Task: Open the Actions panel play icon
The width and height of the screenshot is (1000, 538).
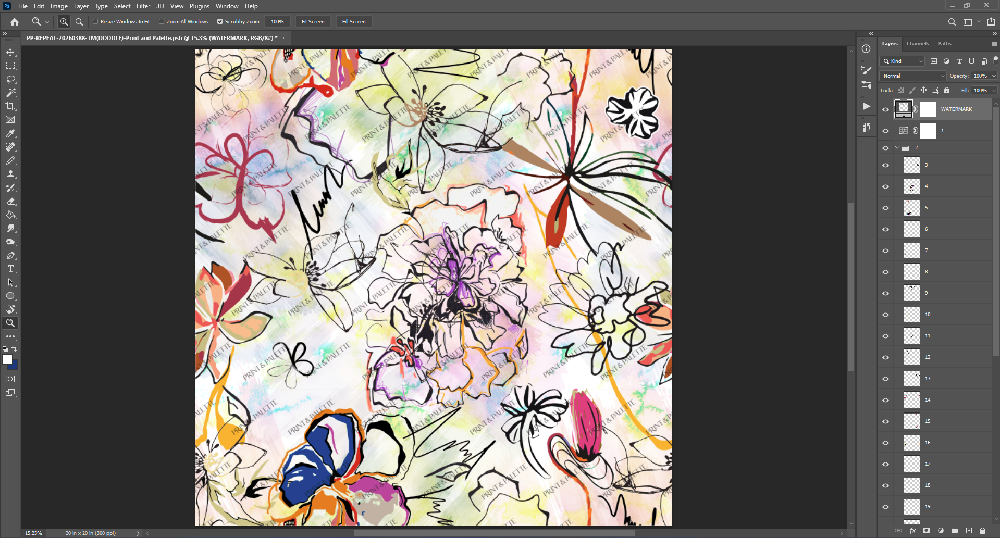Action: point(865,106)
